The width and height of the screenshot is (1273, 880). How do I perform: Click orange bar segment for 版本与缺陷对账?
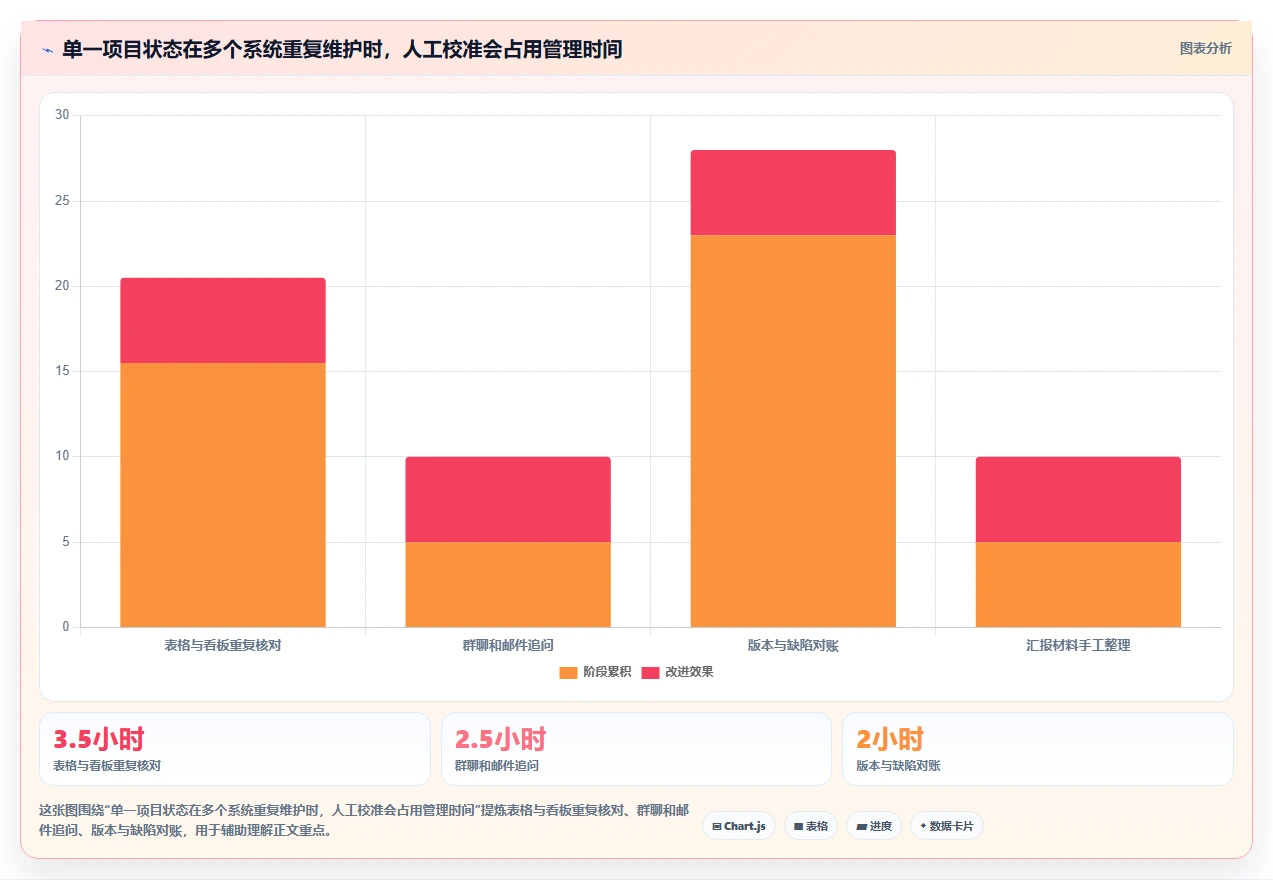click(x=793, y=431)
